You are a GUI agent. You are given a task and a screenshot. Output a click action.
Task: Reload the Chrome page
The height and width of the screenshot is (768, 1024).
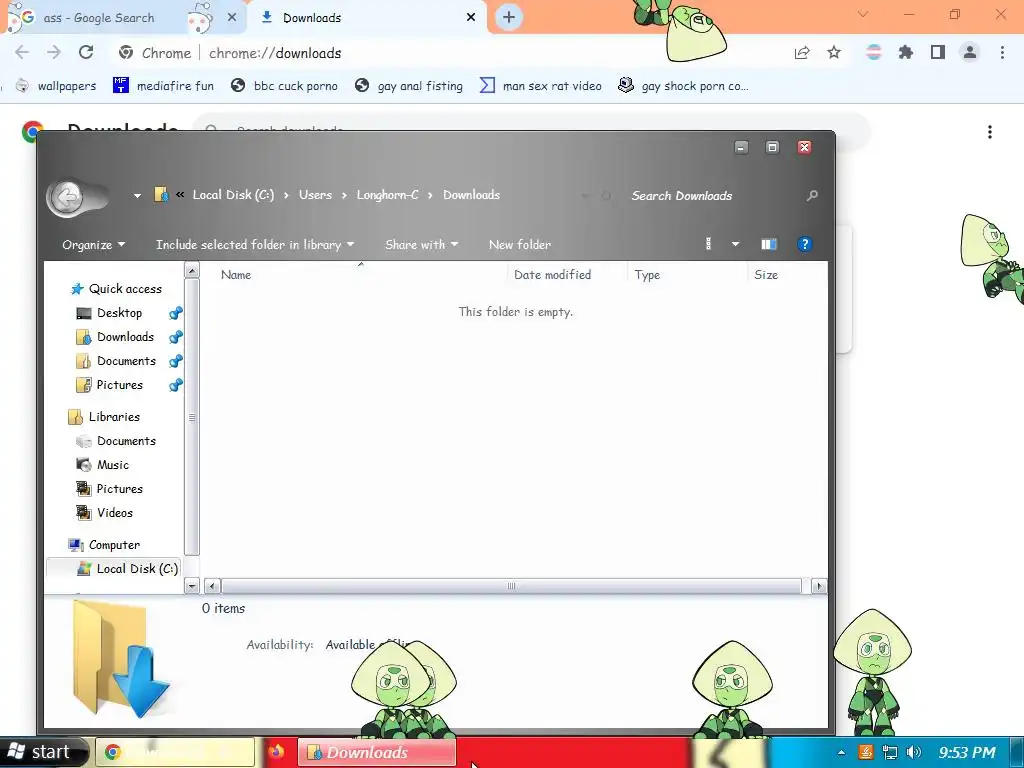[x=86, y=53]
